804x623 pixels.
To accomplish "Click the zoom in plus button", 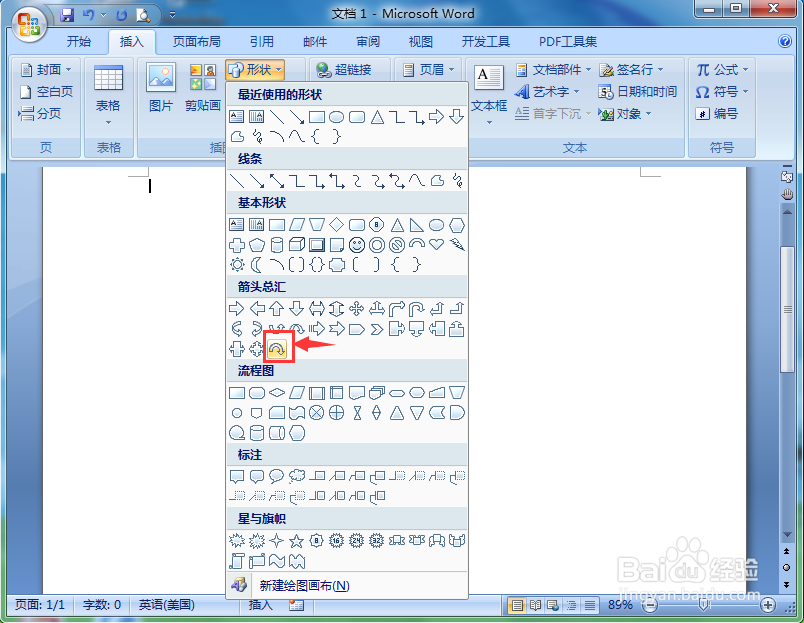I will pyautogui.click(x=768, y=606).
